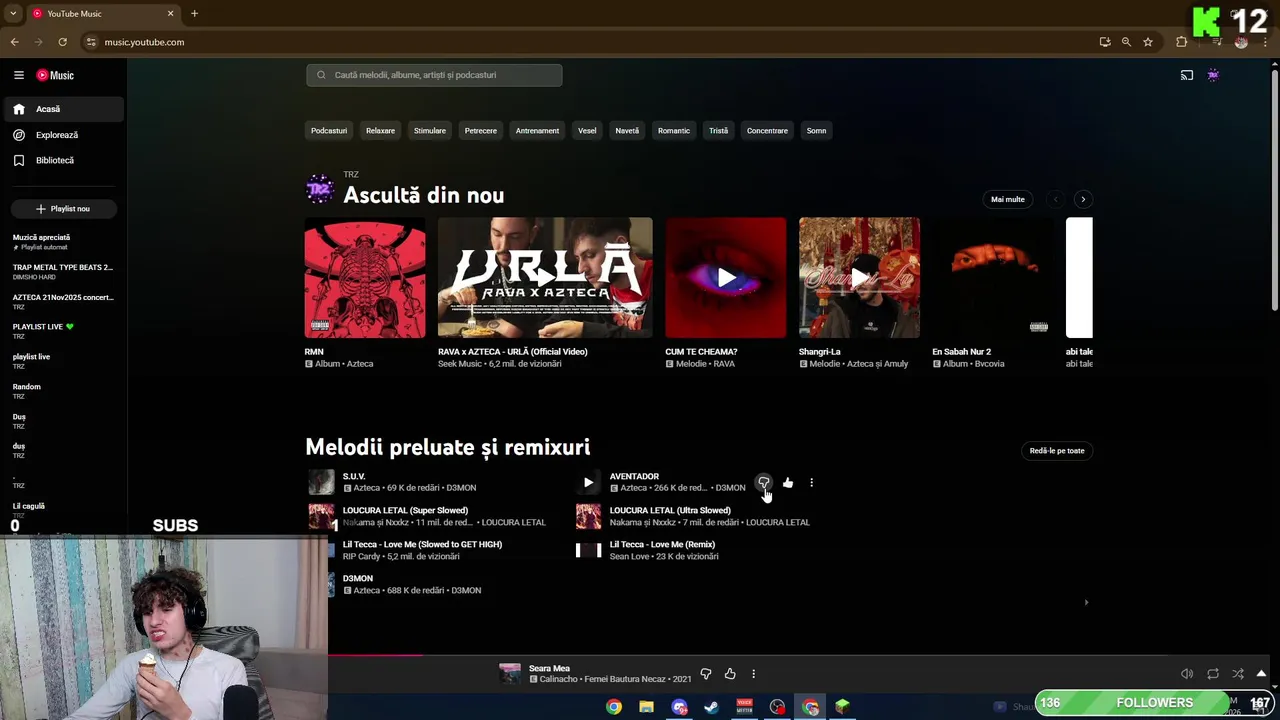
Task: Dislike Seara Mea in player bar
Action: (x=706, y=674)
